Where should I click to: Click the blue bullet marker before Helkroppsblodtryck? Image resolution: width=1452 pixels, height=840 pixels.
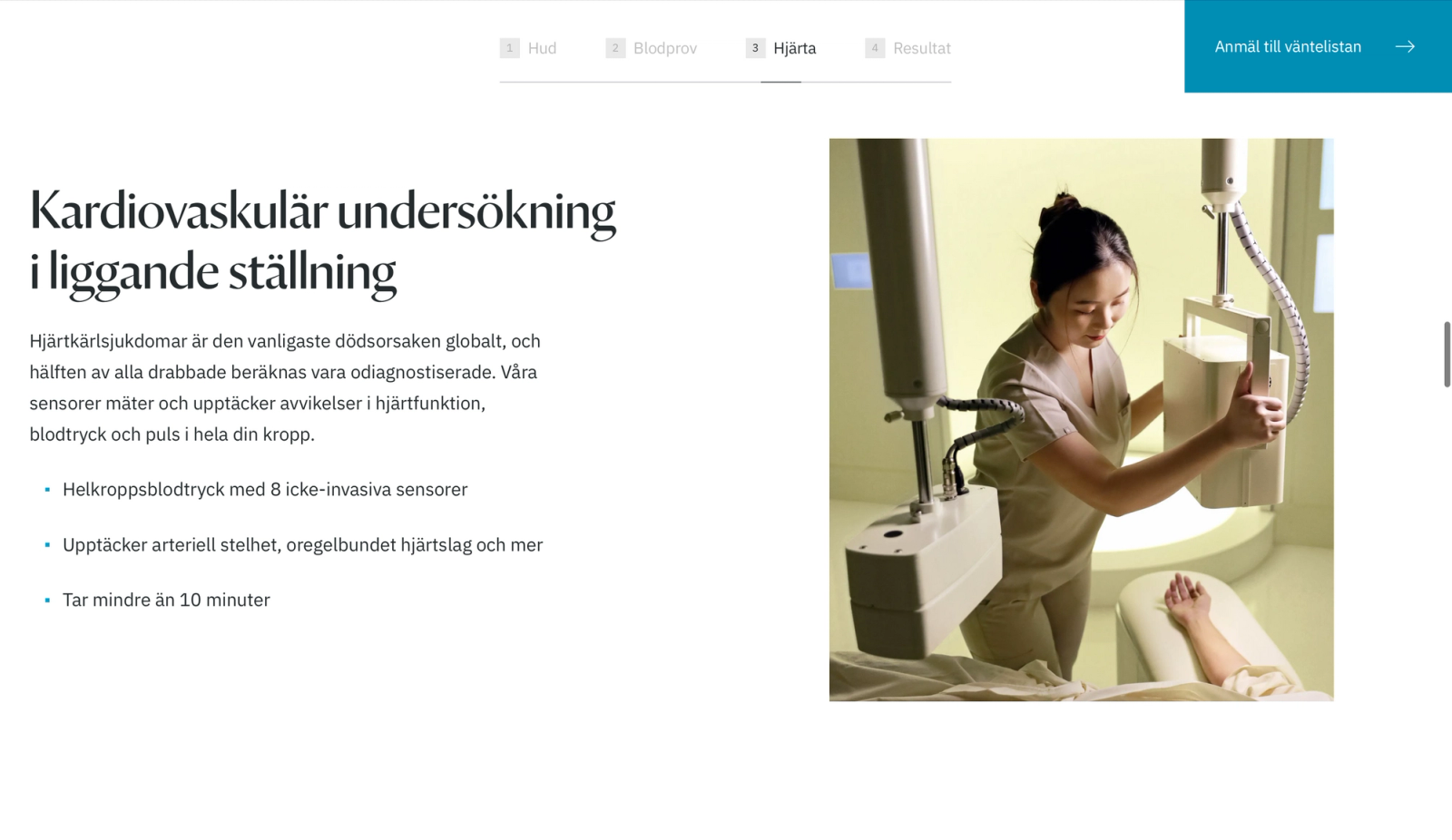[47, 490]
